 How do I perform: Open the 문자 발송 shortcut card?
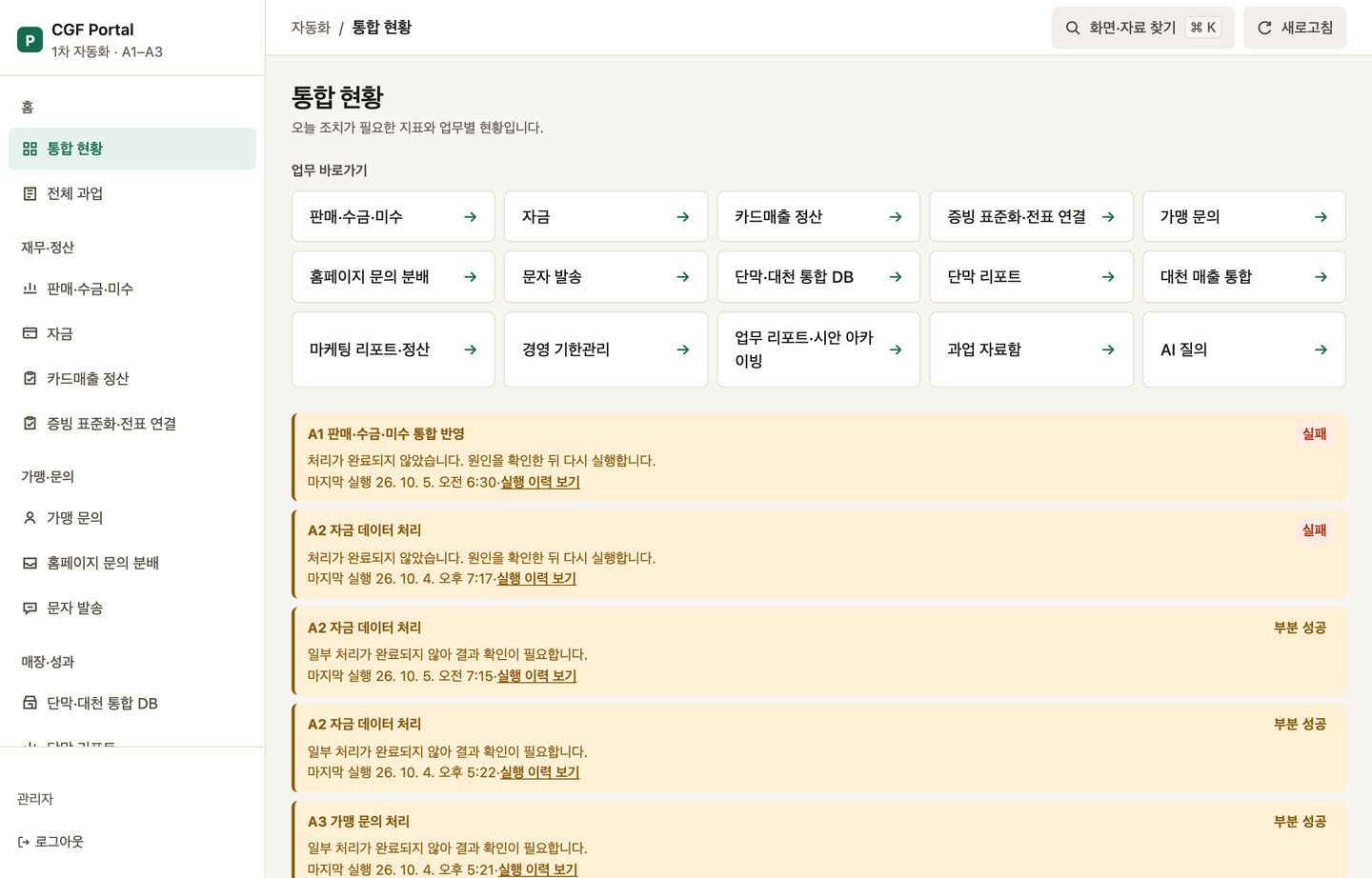pyautogui.click(x=606, y=277)
